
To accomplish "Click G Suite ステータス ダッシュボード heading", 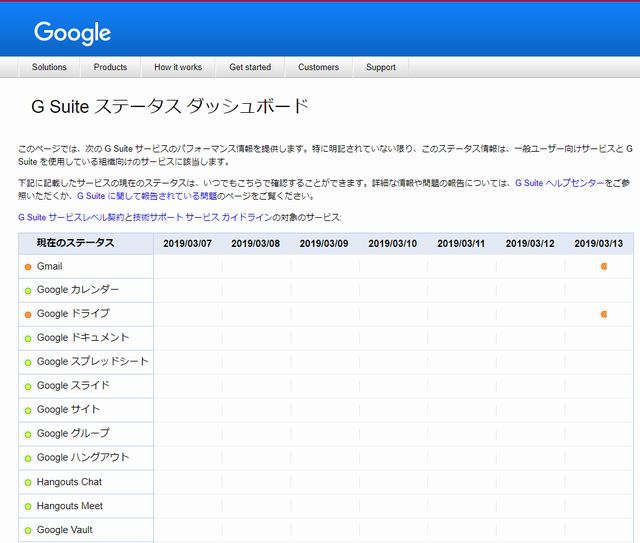I will point(170,107).
